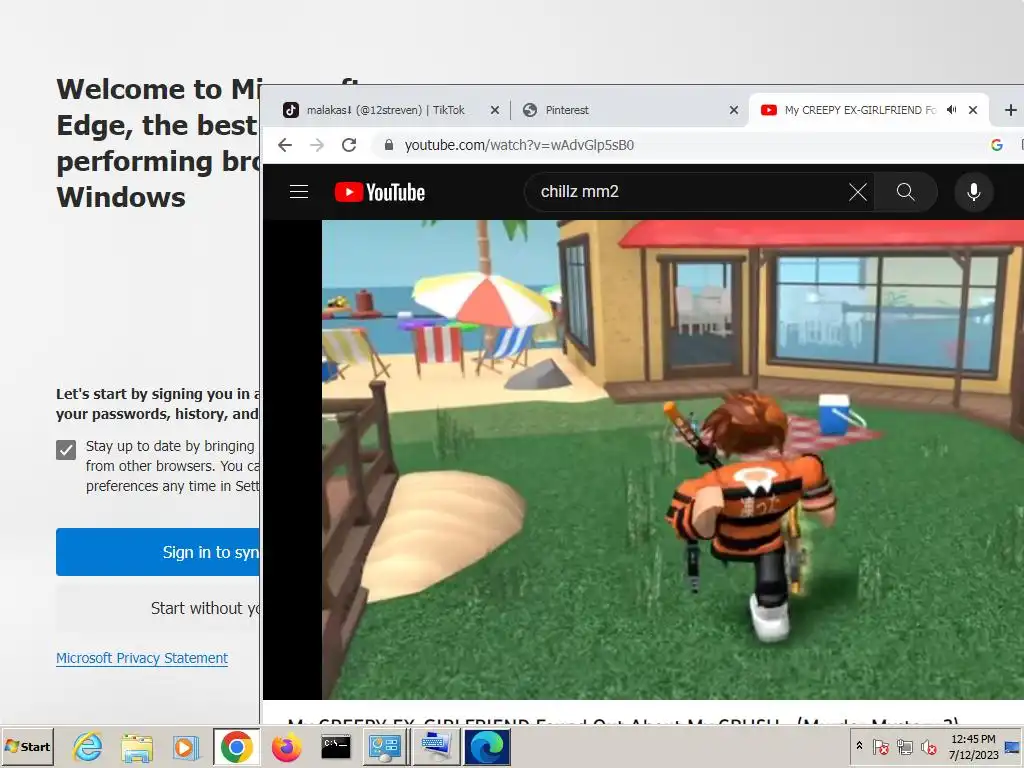Show hidden system tray icons
Viewport: 1024px width, 768px height.
tap(859, 746)
